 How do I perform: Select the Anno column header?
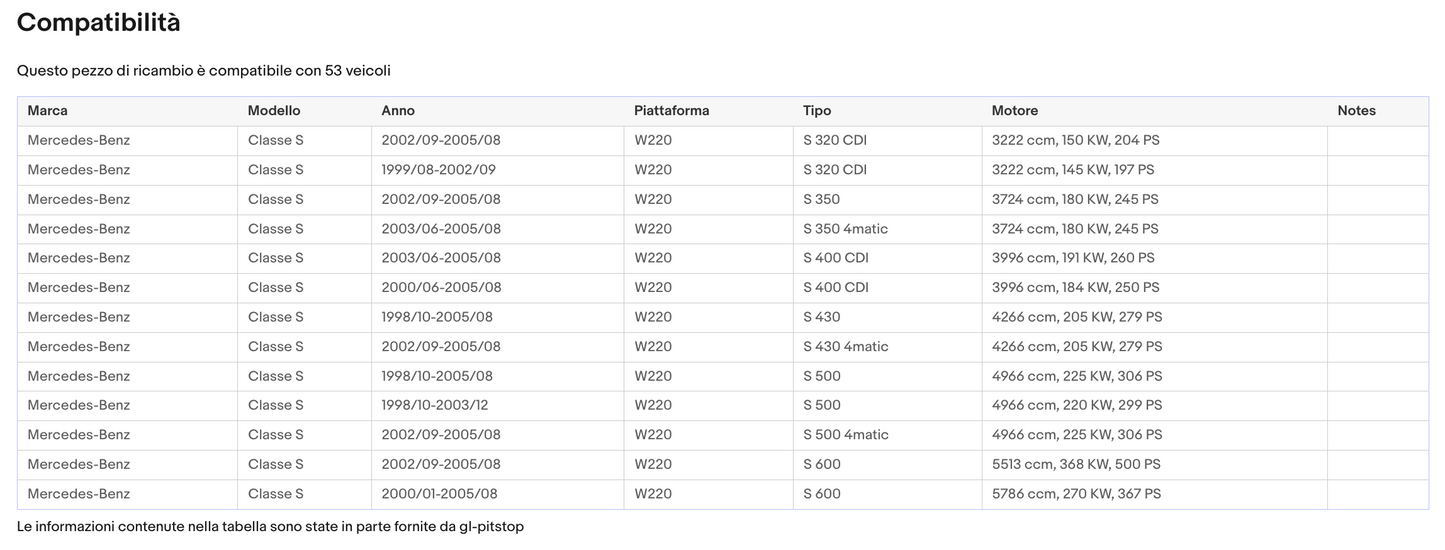pos(398,111)
